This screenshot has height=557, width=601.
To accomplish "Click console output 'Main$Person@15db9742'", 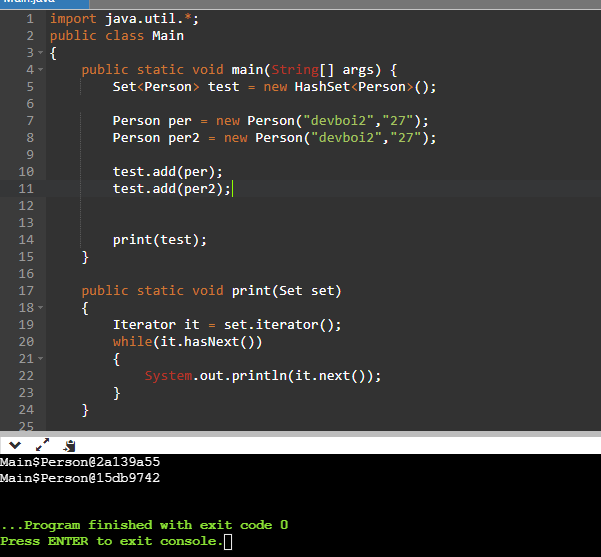I will pos(80,478).
